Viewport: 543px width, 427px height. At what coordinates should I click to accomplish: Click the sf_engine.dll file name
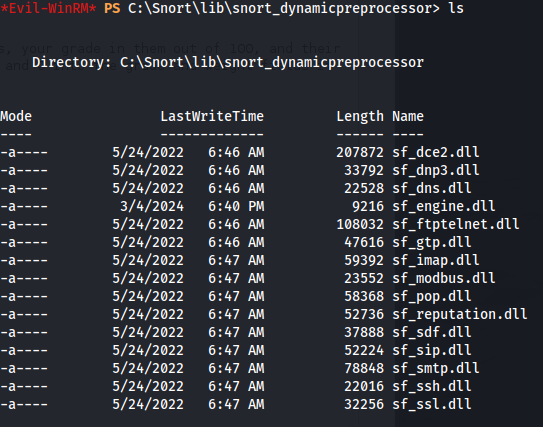tap(443, 206)
